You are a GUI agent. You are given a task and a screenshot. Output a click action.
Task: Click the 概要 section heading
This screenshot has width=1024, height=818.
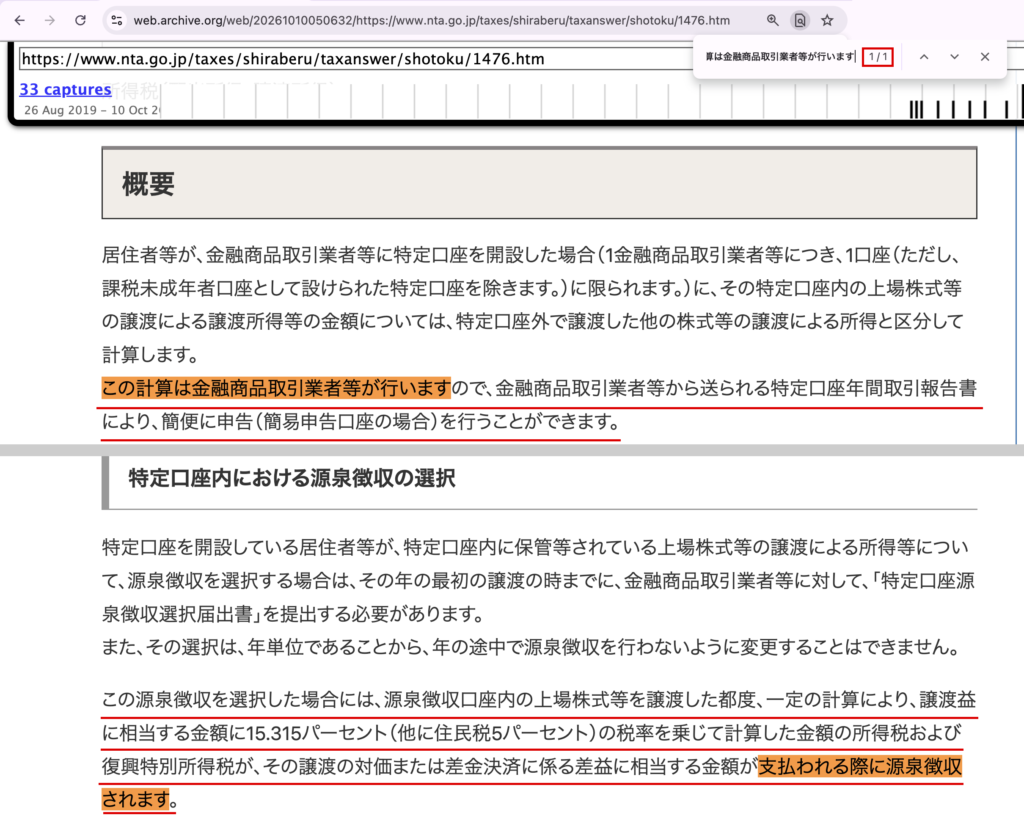148,183
